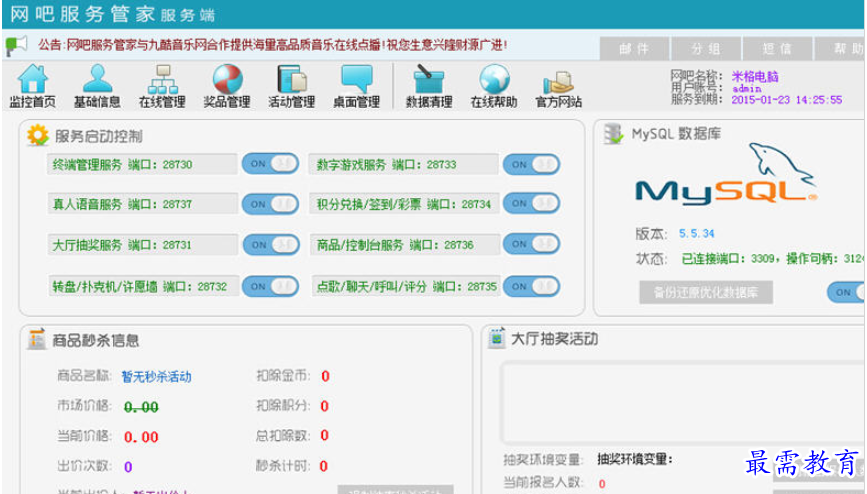Click the 秒杀计时 value 0

(x=323, y=466)
